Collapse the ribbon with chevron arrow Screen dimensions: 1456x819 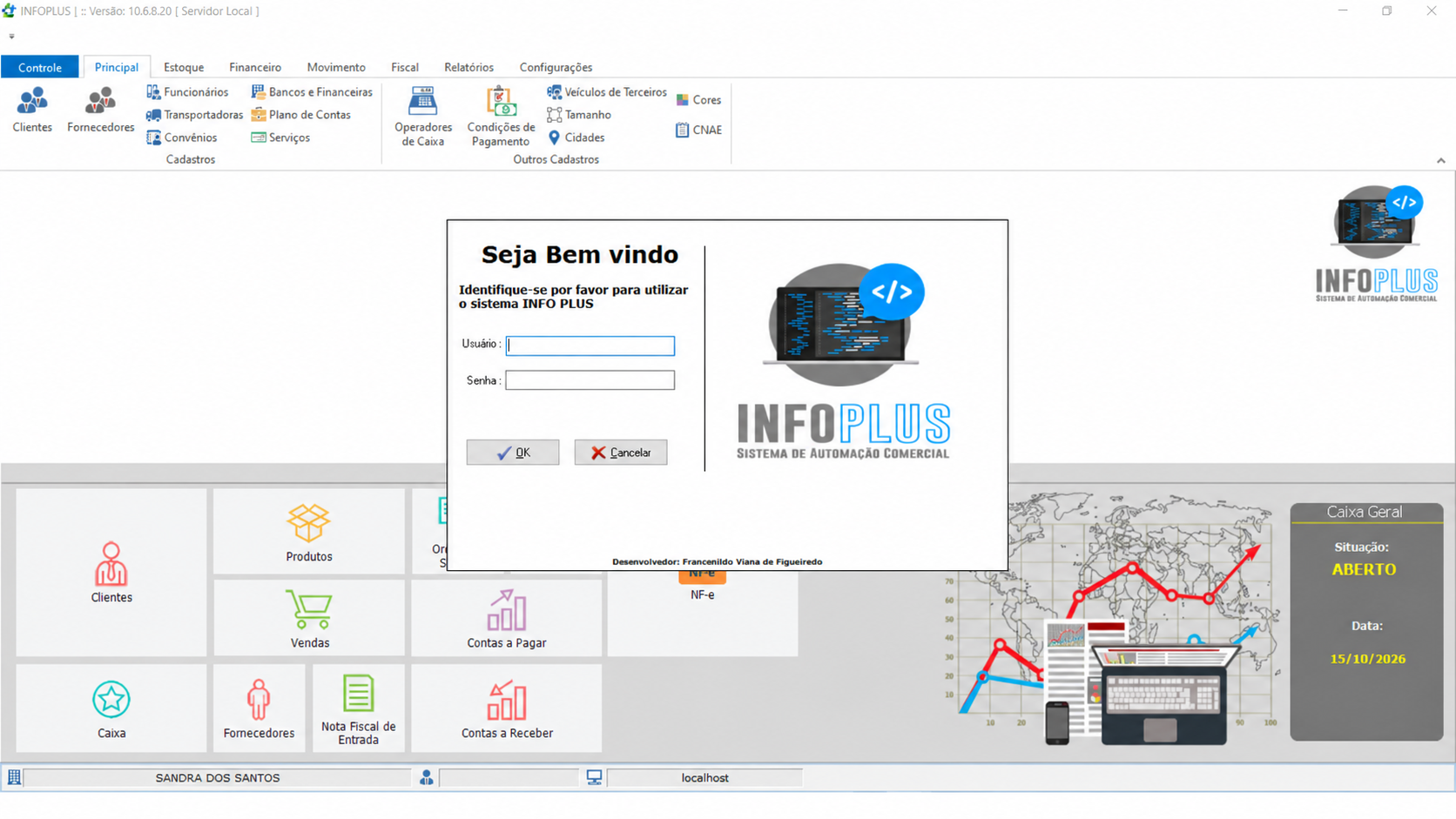[x=1441, y=160]
